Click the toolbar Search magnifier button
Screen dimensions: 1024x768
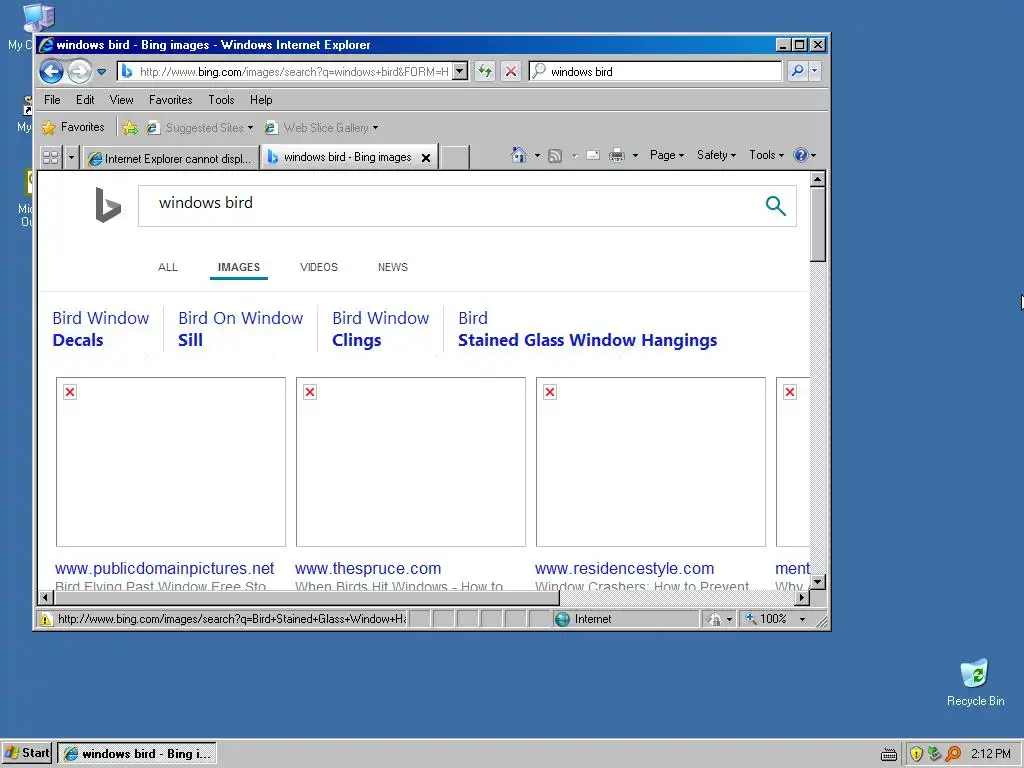coord(797,71)
